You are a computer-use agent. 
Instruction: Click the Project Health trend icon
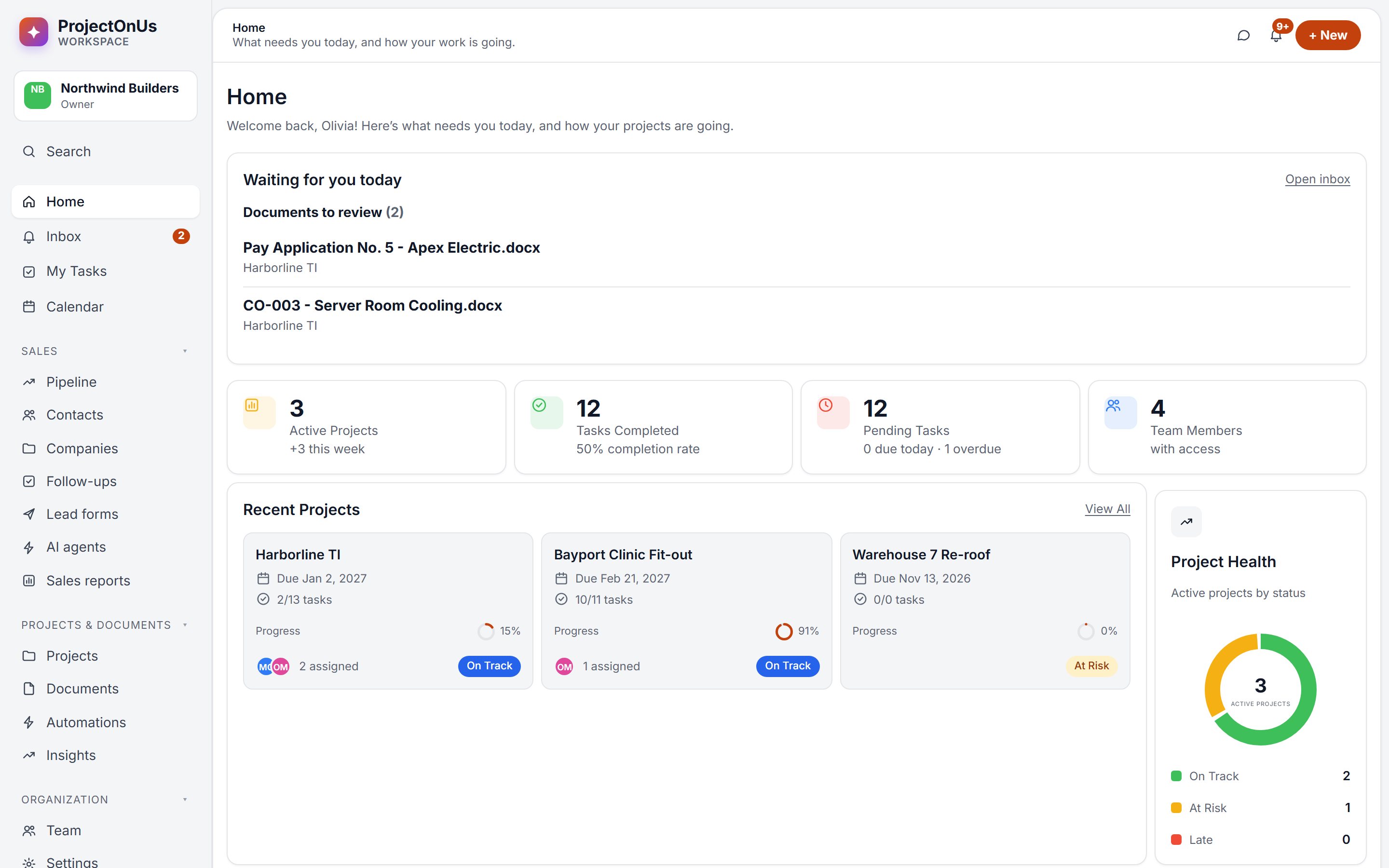coord(1186,522)
